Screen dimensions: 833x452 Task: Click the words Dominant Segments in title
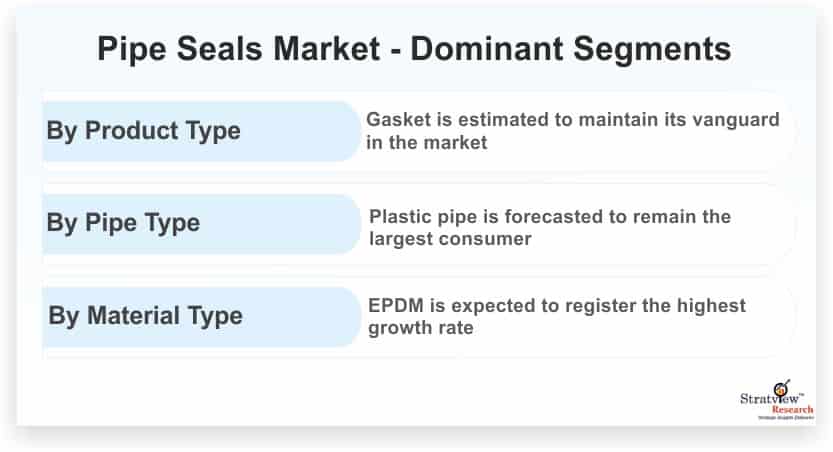571,49
